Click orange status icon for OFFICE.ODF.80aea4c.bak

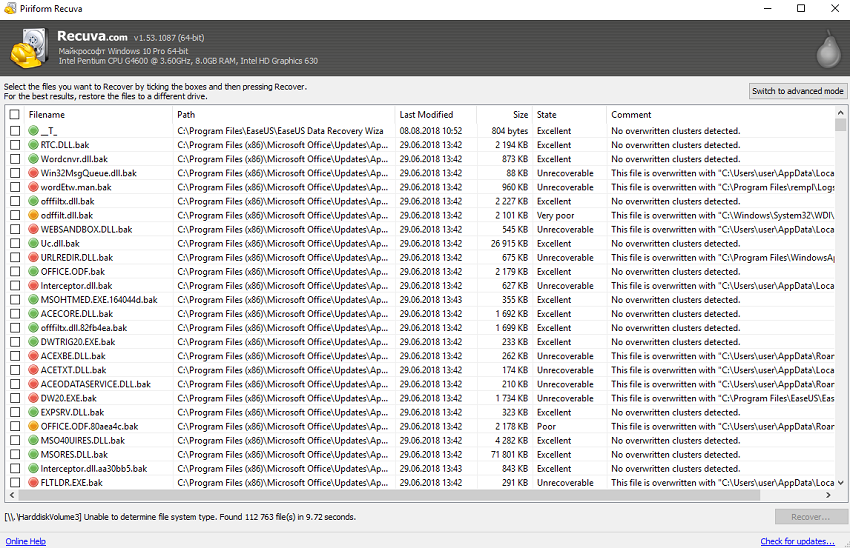pos(34,426)
